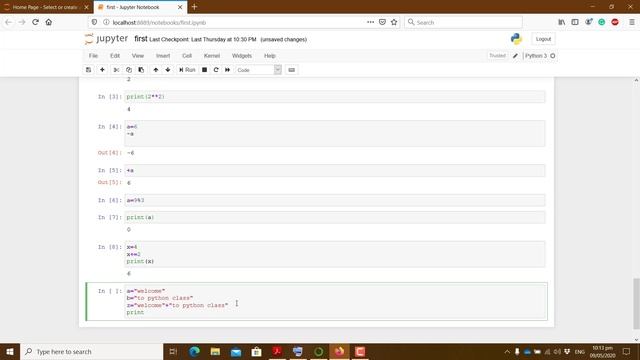The width and height of the screenshot is (640, 360).
Task: Click the cell In [3] print(2**2) code
Action: click(x=335, y=97)
